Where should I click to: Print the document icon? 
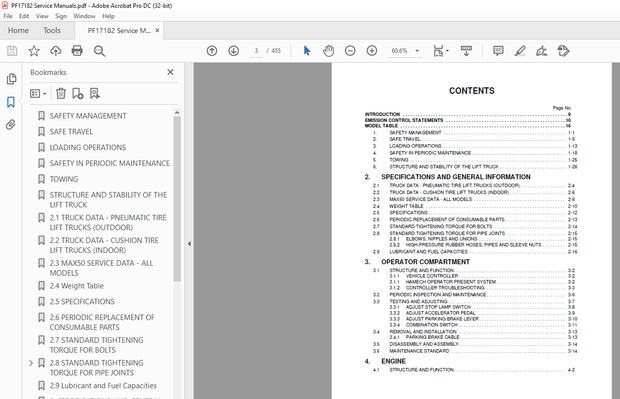(77, 51)
